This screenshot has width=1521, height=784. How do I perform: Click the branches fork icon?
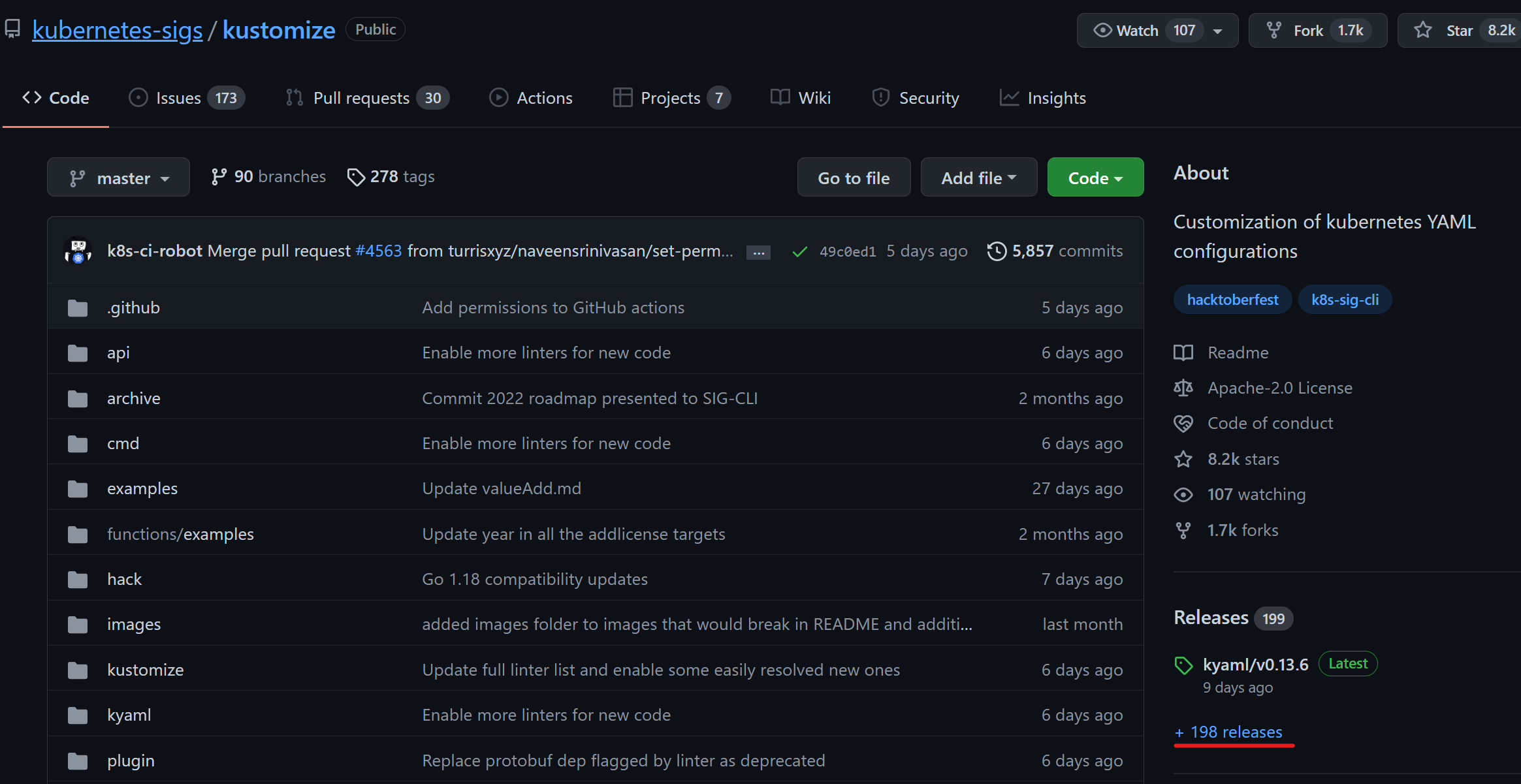coord(219,177)
